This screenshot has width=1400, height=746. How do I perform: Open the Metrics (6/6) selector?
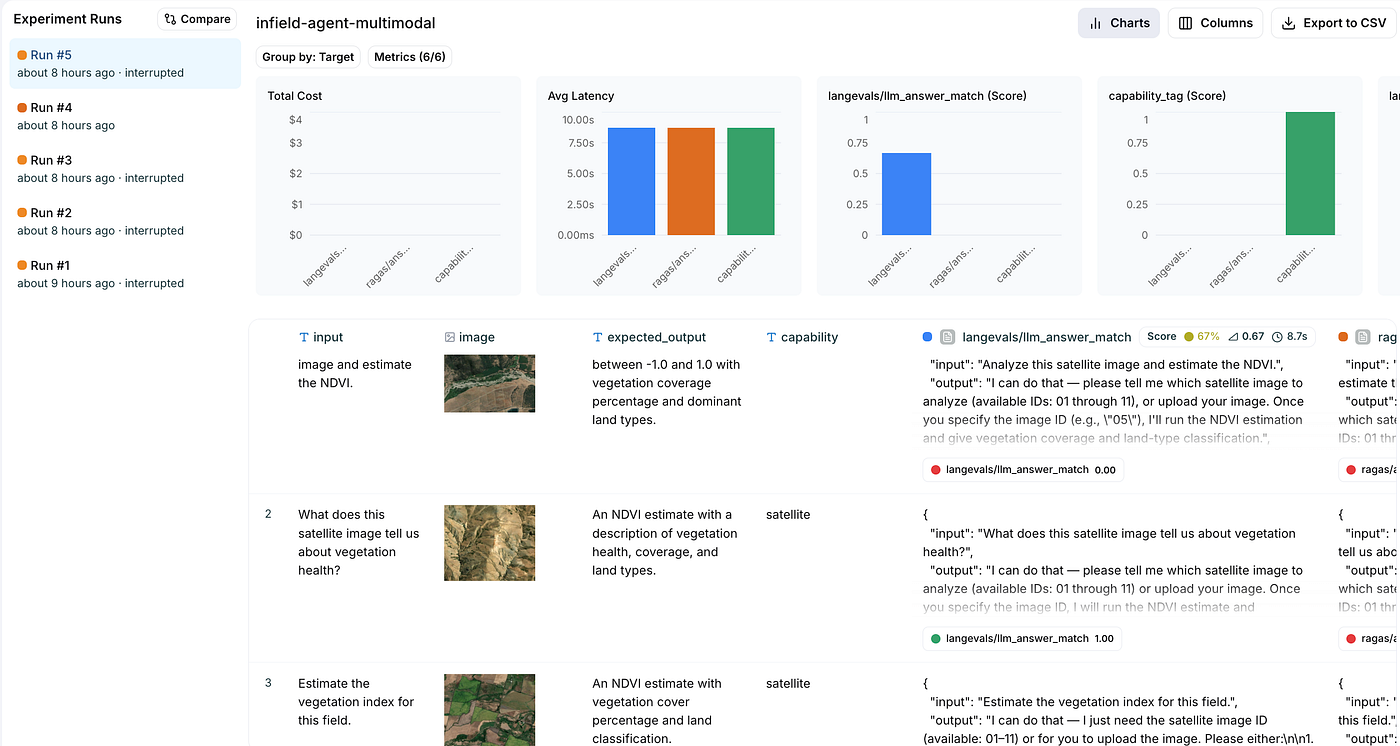tap(410, 57)
